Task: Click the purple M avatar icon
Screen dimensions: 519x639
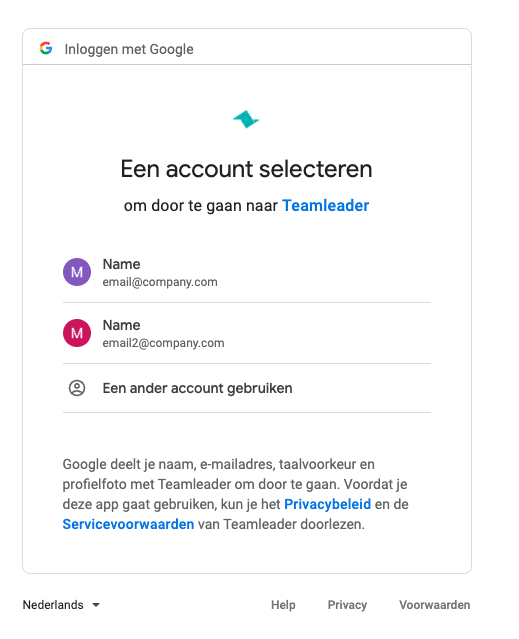Action: click(x=77, y=272)
